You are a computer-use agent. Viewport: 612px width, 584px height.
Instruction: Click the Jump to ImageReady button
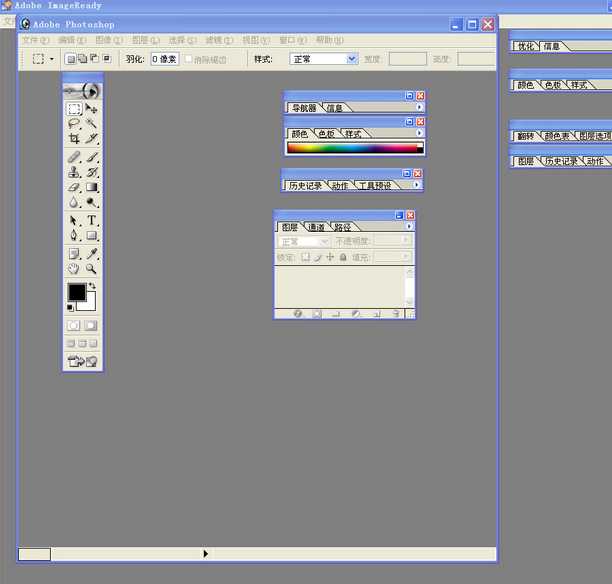83,361
